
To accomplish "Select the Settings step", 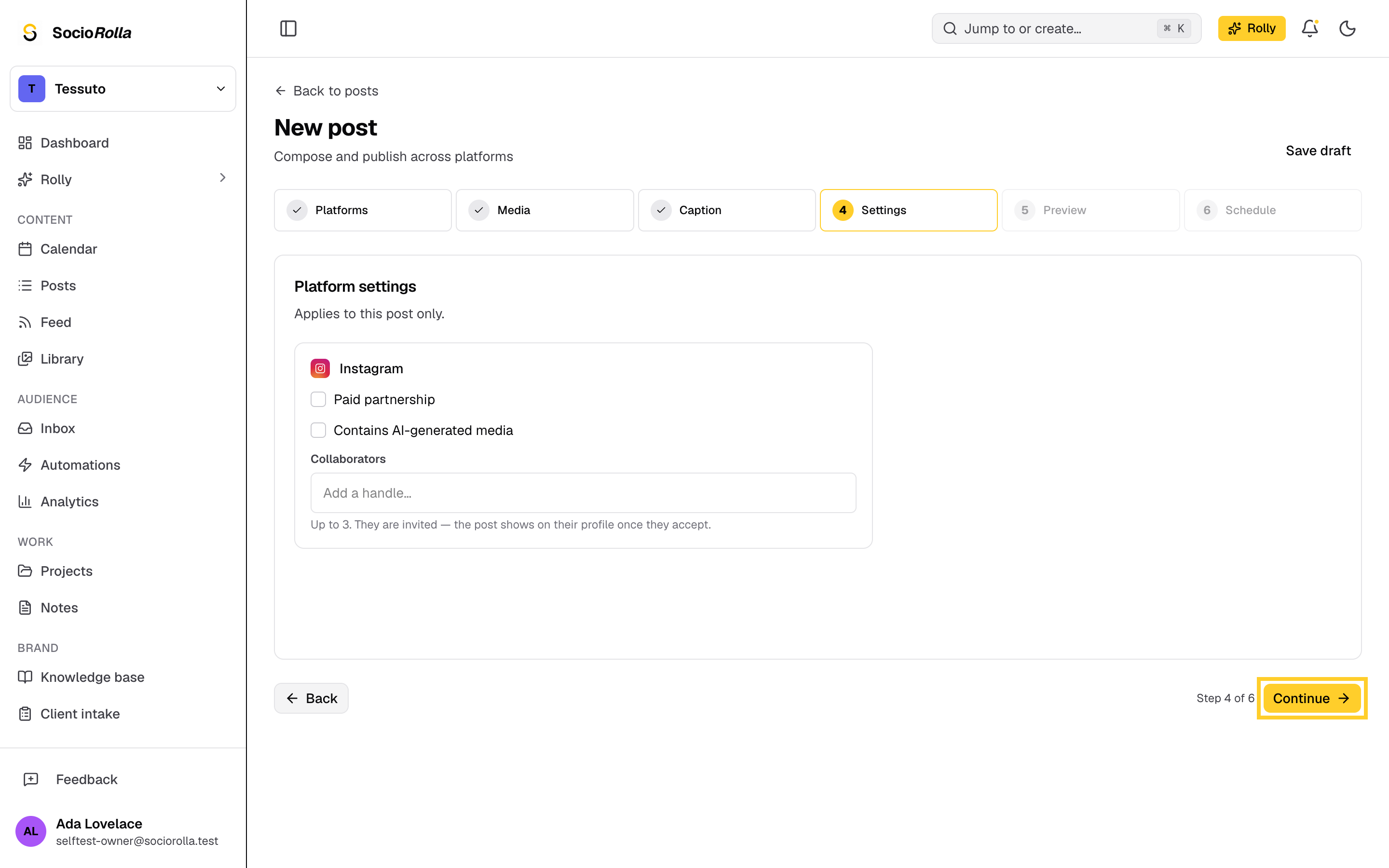I will (909, 210).
